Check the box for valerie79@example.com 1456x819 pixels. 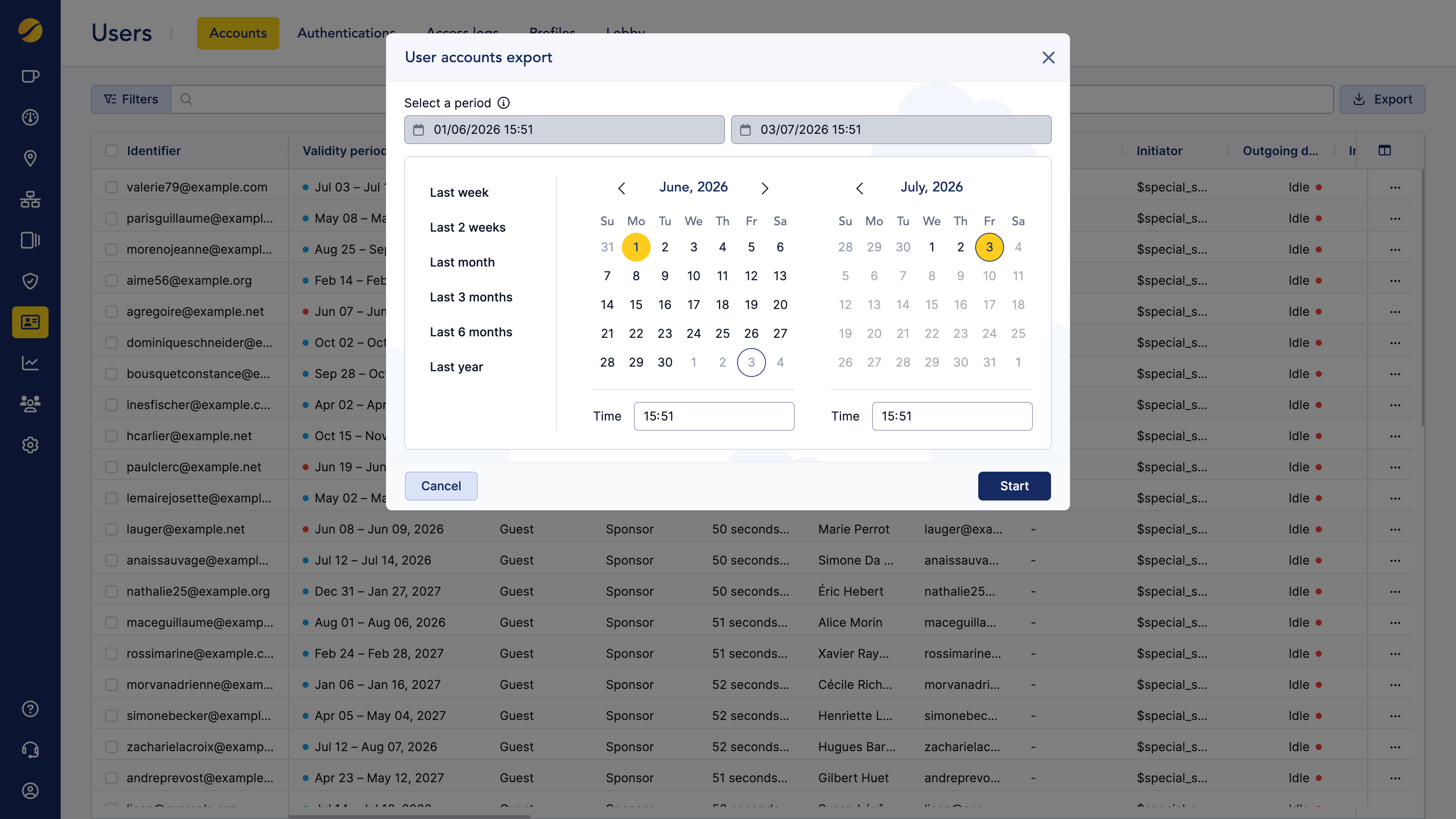click(x=111, y=187)
